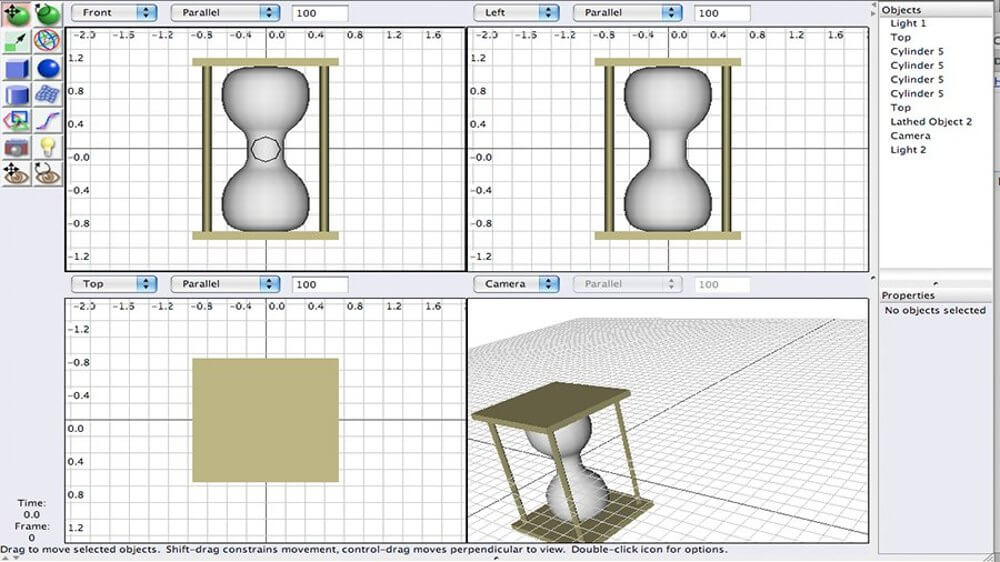Select the Create Cube tool

[18, 68]
